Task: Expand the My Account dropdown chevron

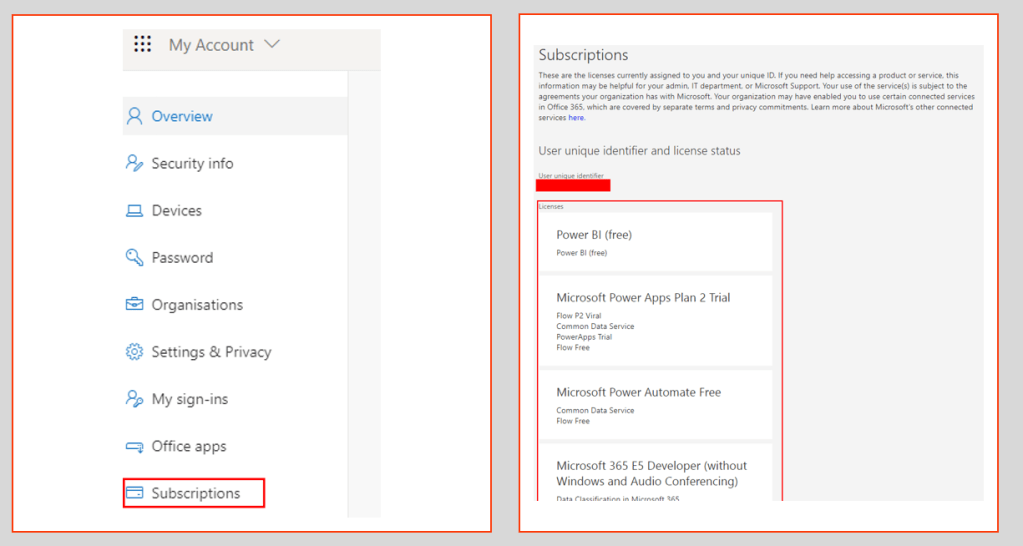Action: point(273,45)
